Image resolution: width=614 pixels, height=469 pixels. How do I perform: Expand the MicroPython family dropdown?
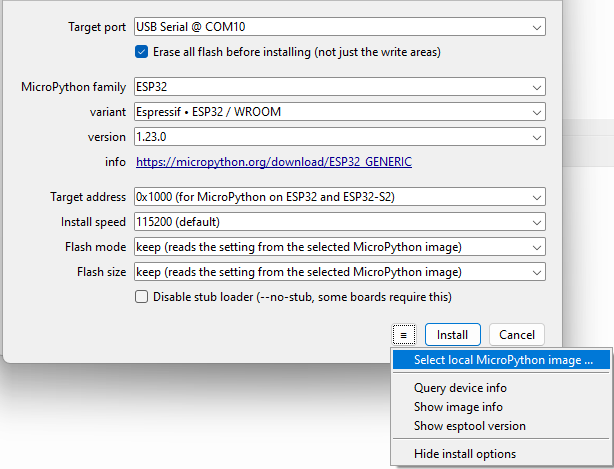coord(537,87)
